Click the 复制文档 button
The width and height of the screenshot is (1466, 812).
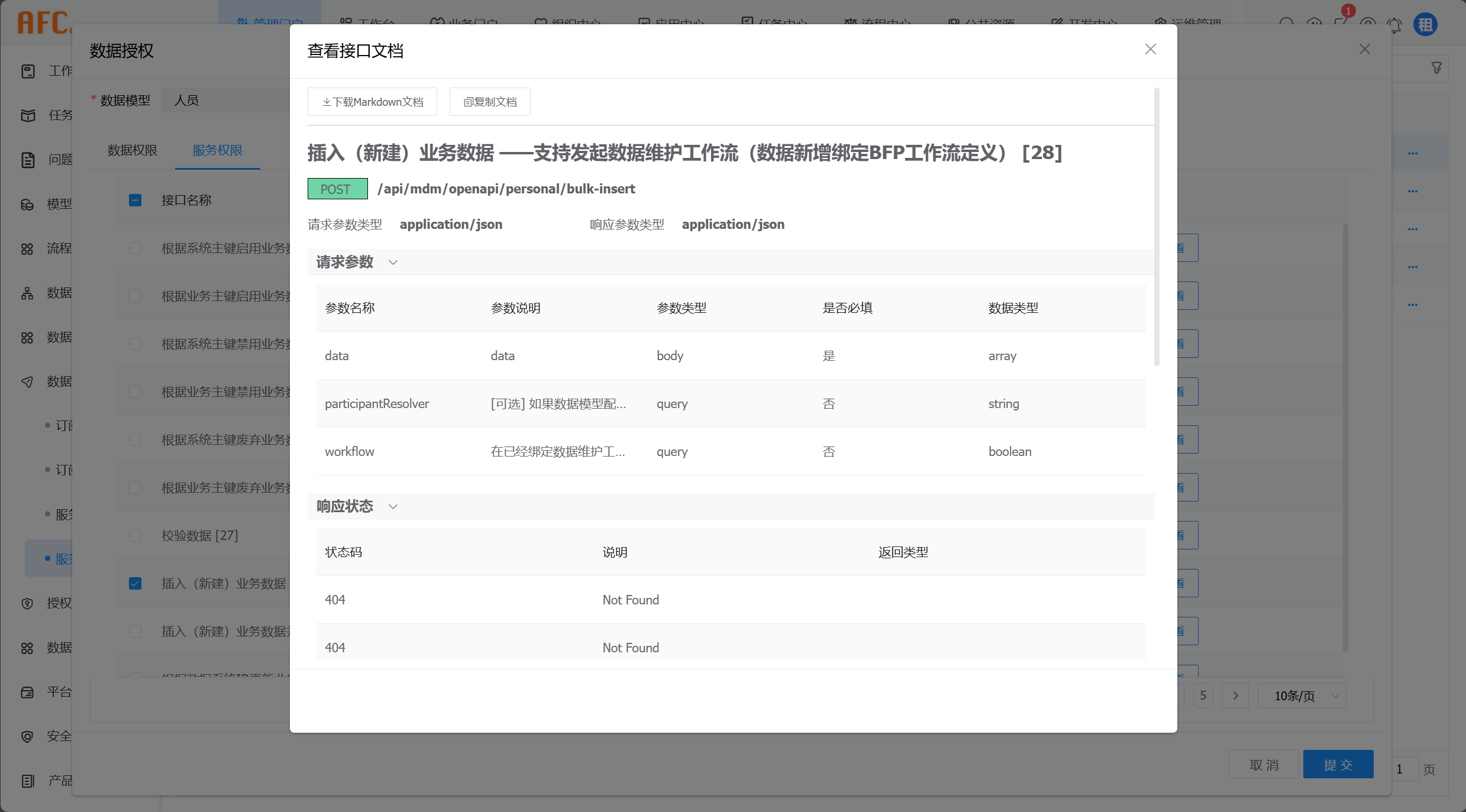tap(490, 102)
